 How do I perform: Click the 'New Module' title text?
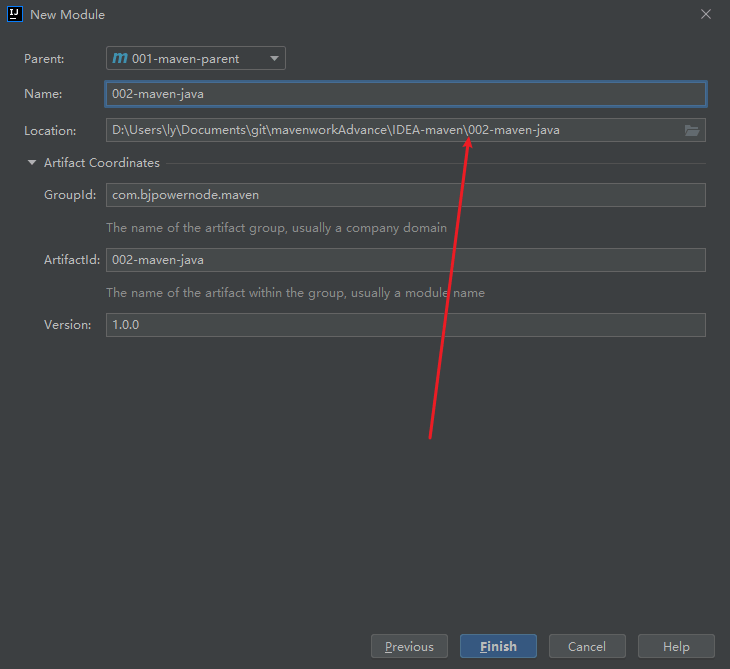coord(68,14)
